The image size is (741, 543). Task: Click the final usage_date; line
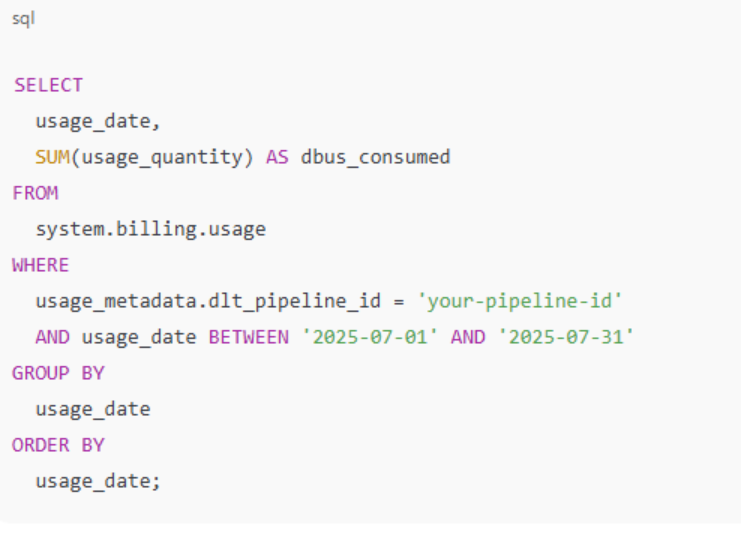pyautogui.click(x=98, y=481)
